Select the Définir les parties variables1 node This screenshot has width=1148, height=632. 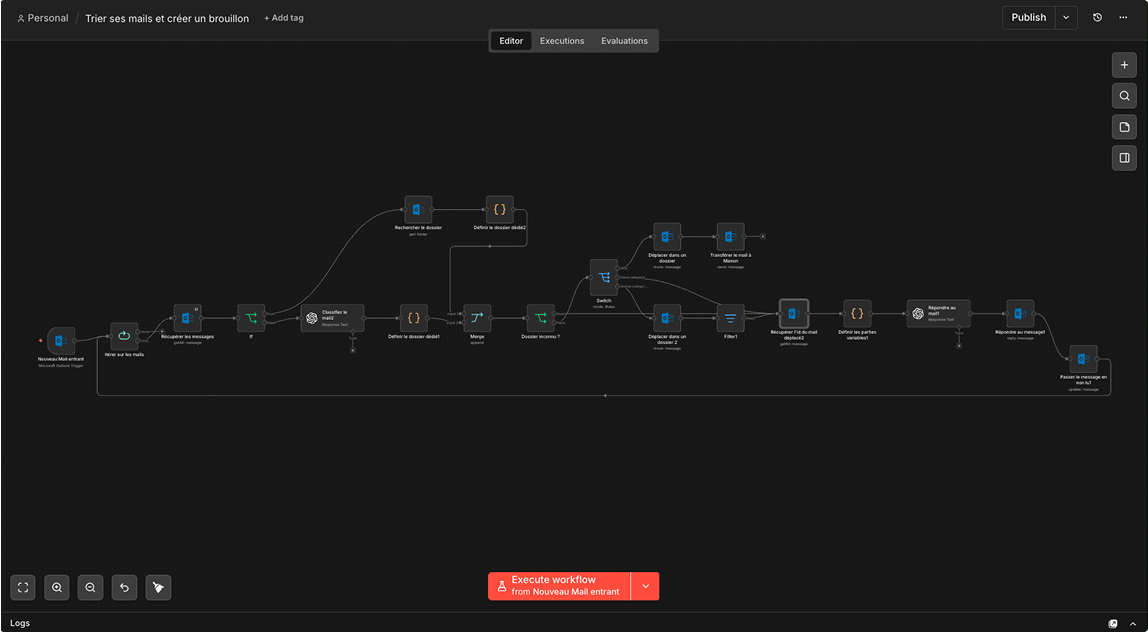pyautogui.click(x=857, y=313)
